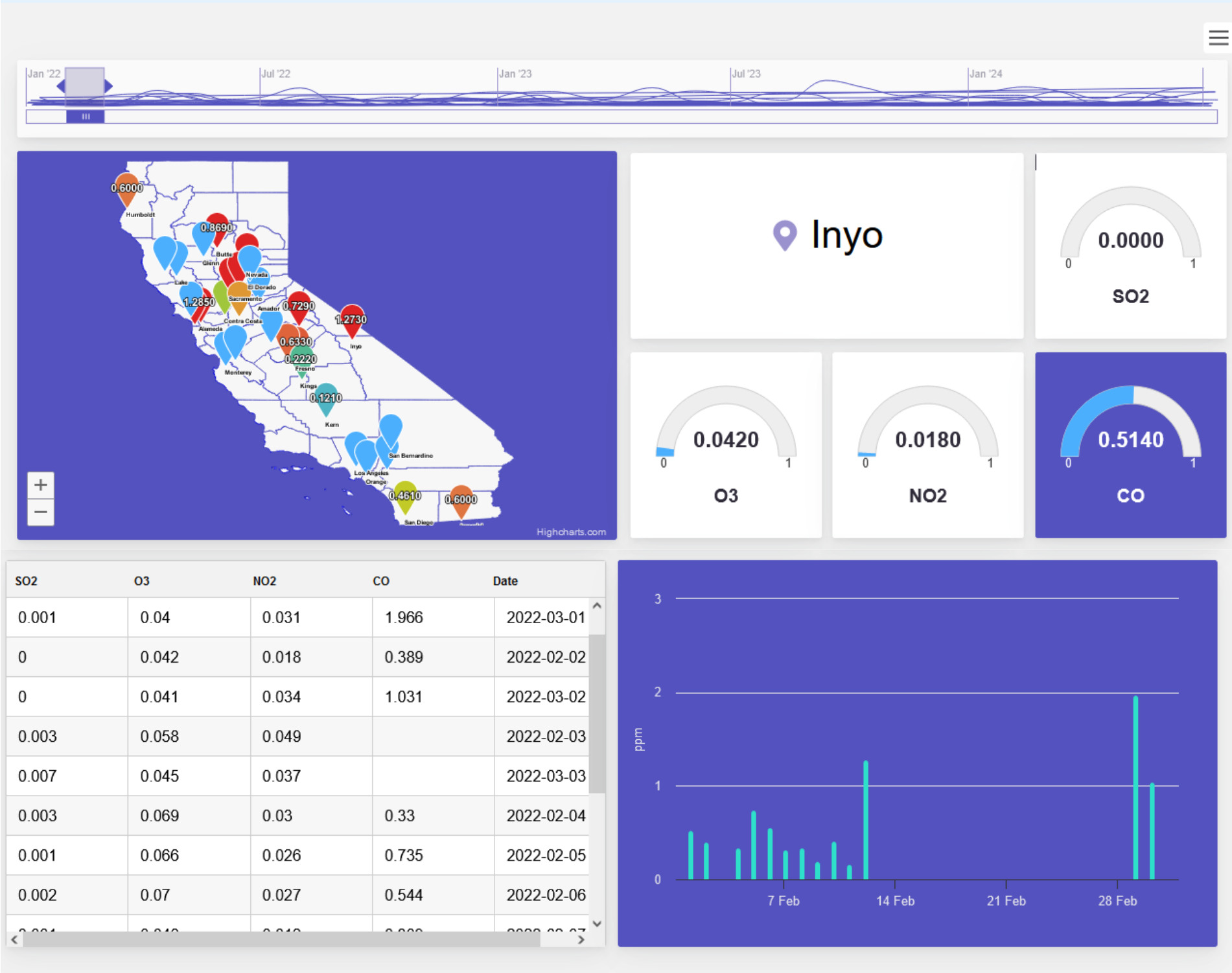Click the right navigator range handle

pyautogui.click(x=108, y=86)
